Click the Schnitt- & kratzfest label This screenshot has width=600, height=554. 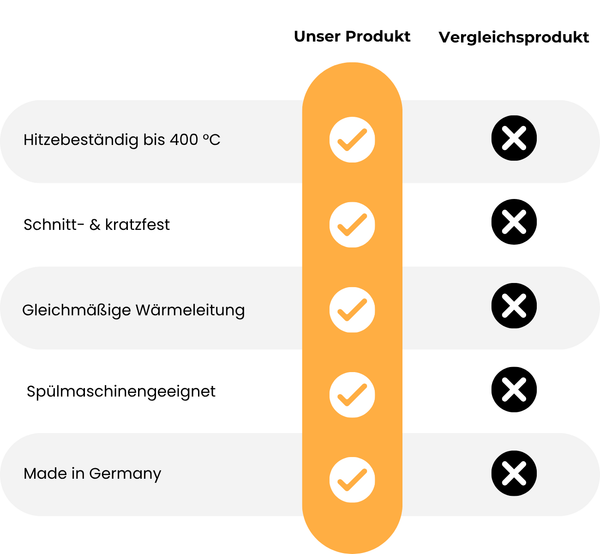click(96, 224)
